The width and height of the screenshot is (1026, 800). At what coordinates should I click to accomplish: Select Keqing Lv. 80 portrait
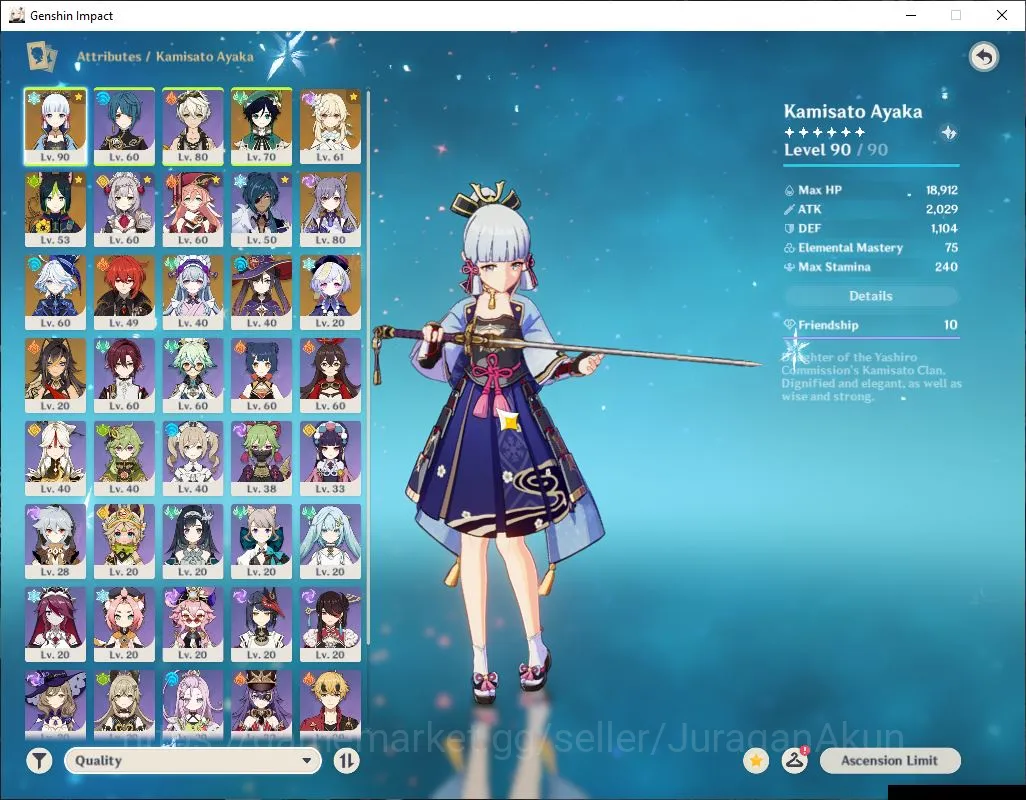click(x=330, y=209)
